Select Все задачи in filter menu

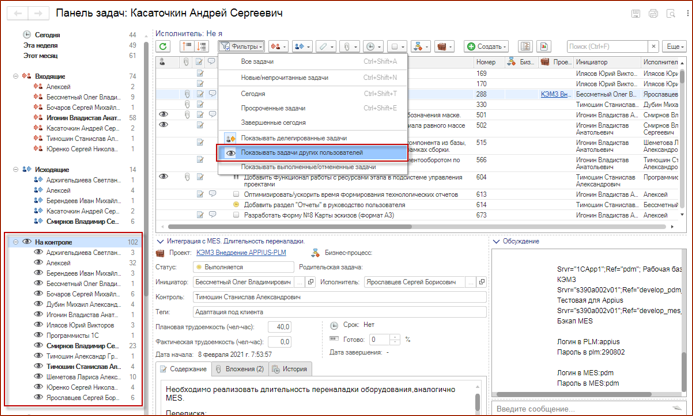click(x=312, y=61)
